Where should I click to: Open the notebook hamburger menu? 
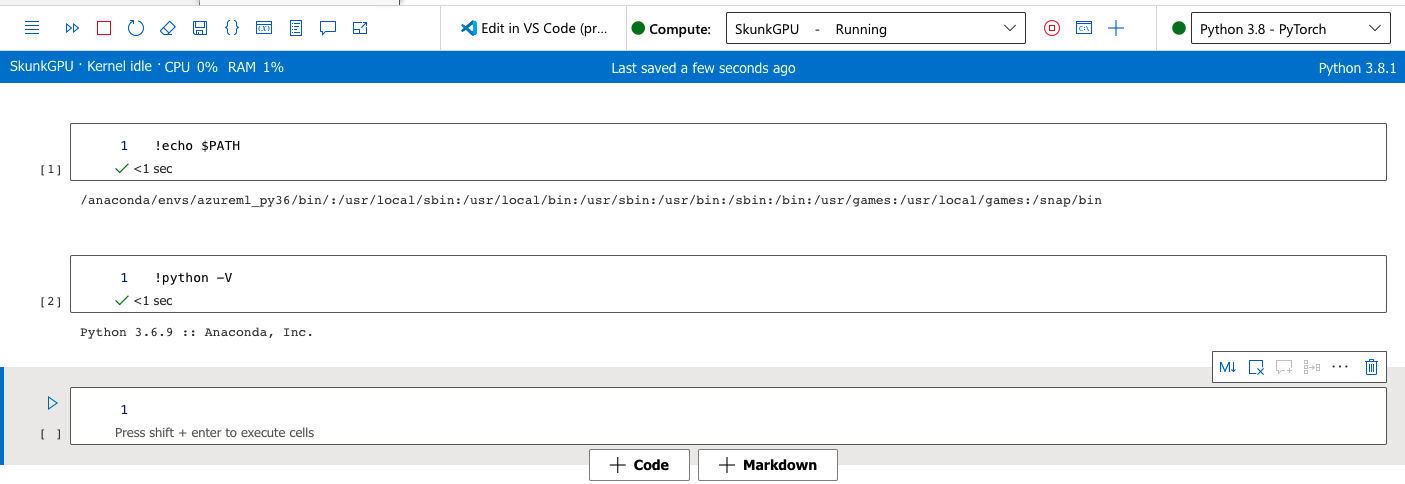pos(31,29)
